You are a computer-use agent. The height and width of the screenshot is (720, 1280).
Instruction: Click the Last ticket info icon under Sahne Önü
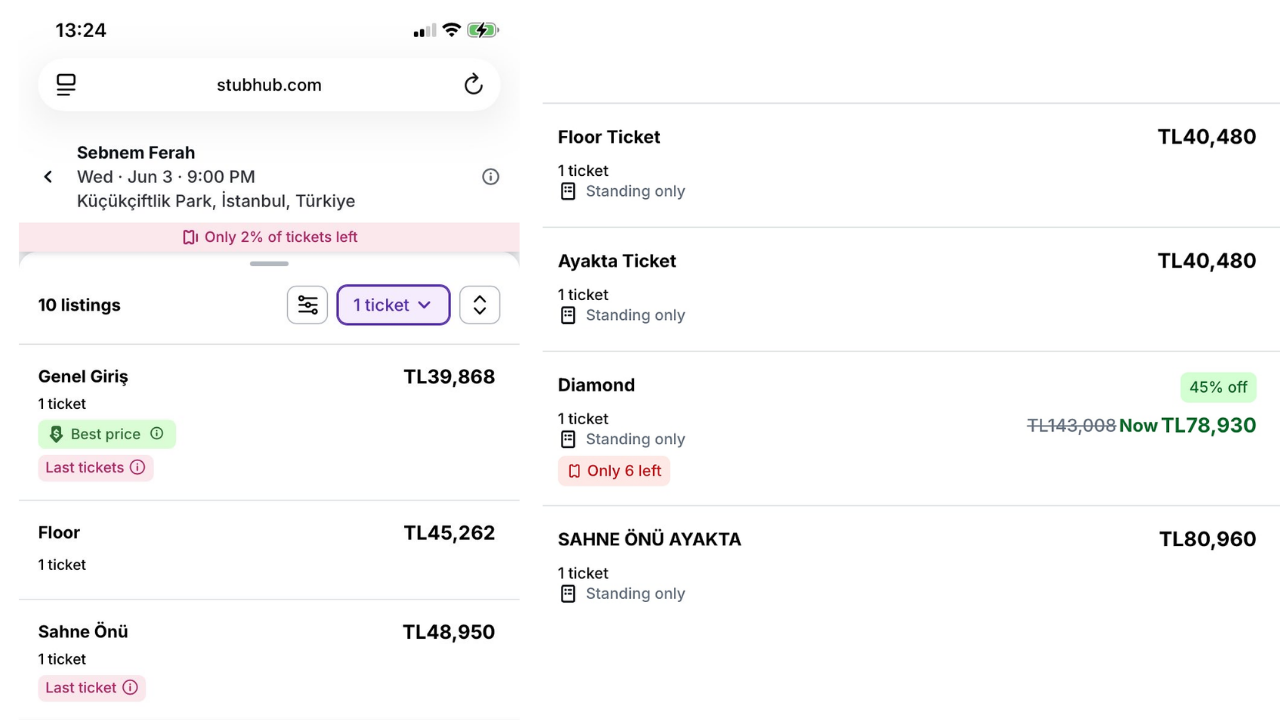[x=130, y=688]
